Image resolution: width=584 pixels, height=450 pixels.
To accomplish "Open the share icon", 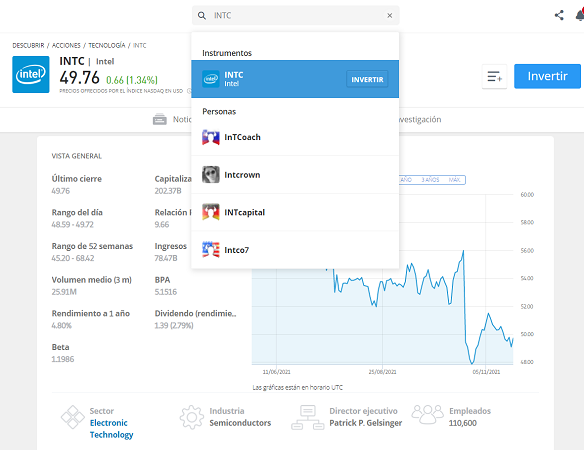I will (x=559, y=15).
